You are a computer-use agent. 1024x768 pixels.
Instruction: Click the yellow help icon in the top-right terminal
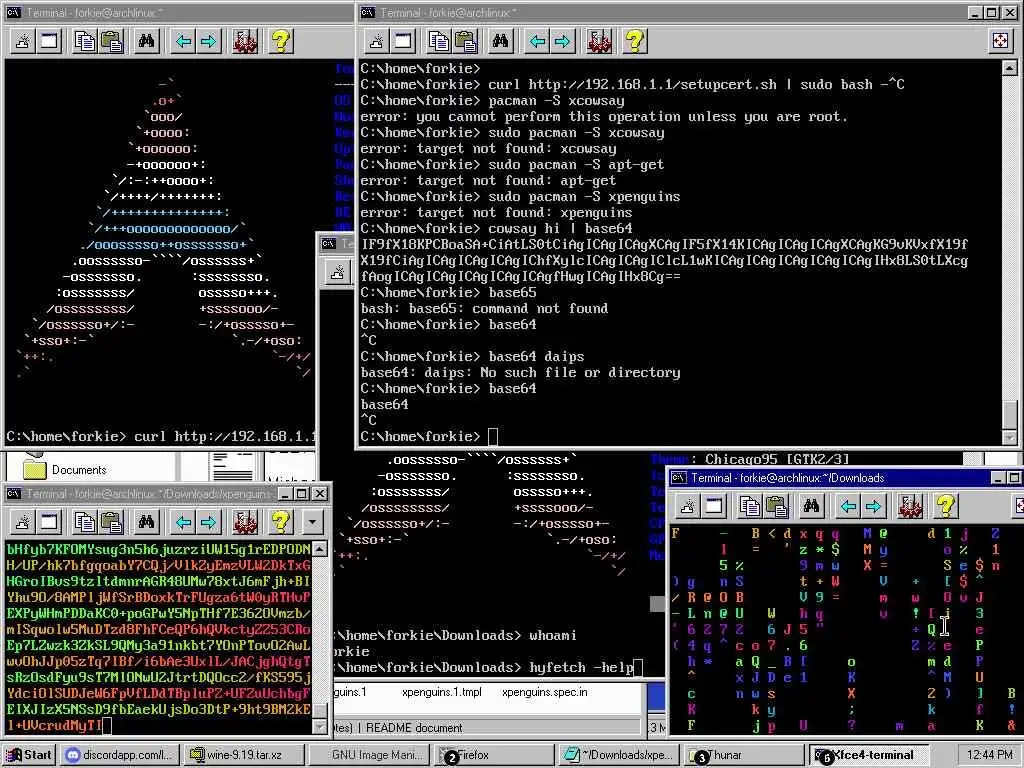pos(635,42)
